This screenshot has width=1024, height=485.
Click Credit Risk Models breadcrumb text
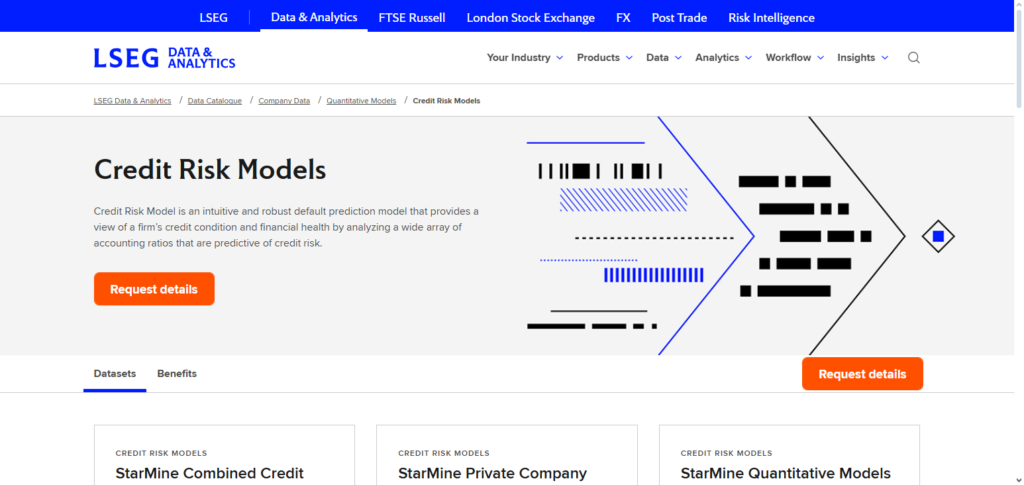[447, 101]
